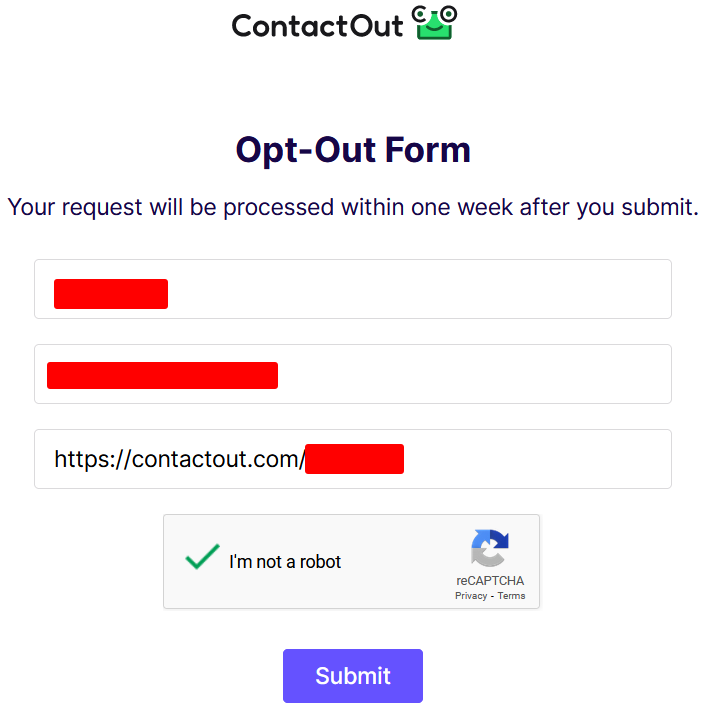Viewport: 711px width, 709px height.
Task: Open the reCAPTCHA Privacy link
Action: [471, 596]
